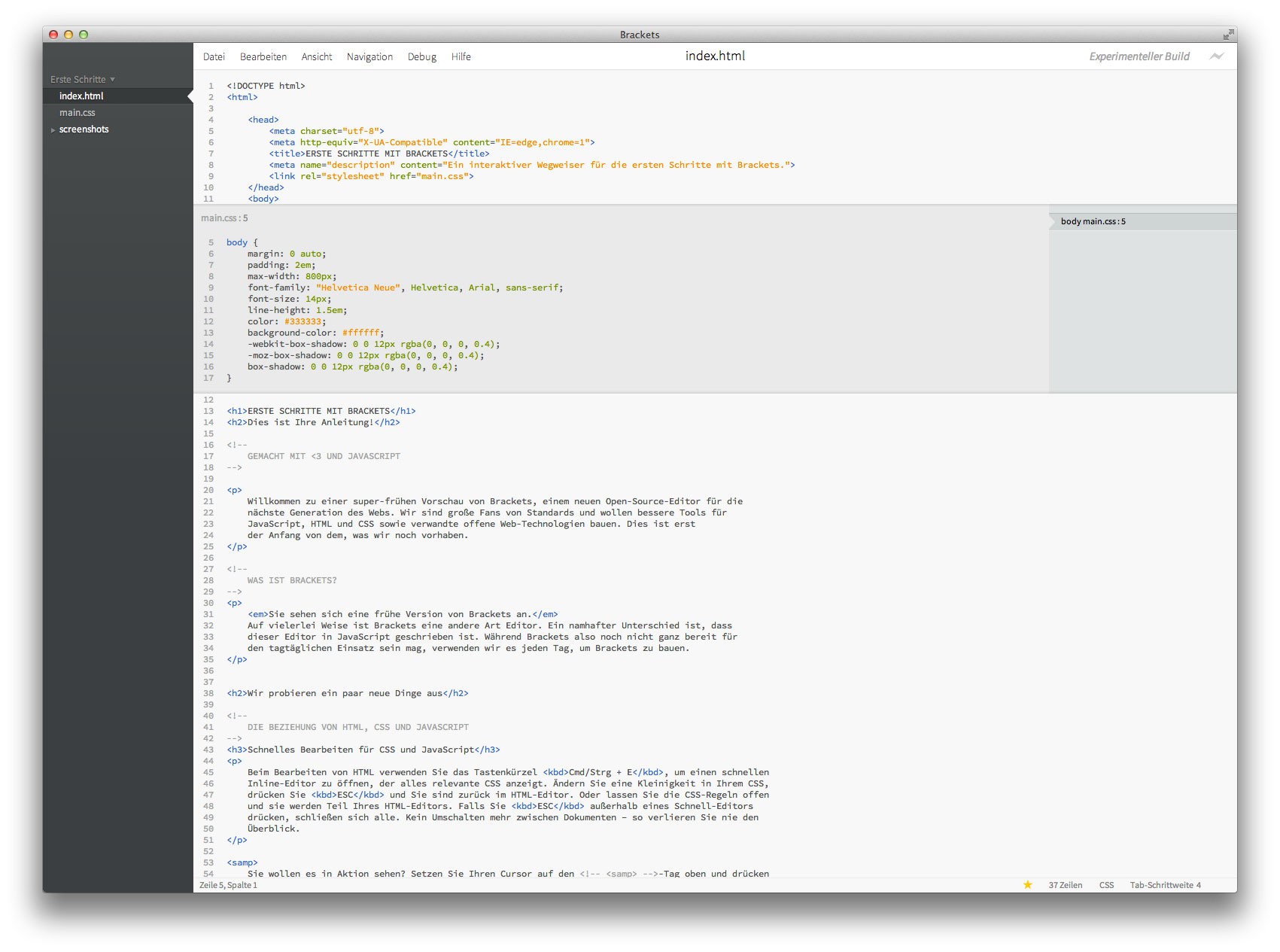Open the Navigation menu
Screen dimensions: 1280x952
[x=369, y=57]
